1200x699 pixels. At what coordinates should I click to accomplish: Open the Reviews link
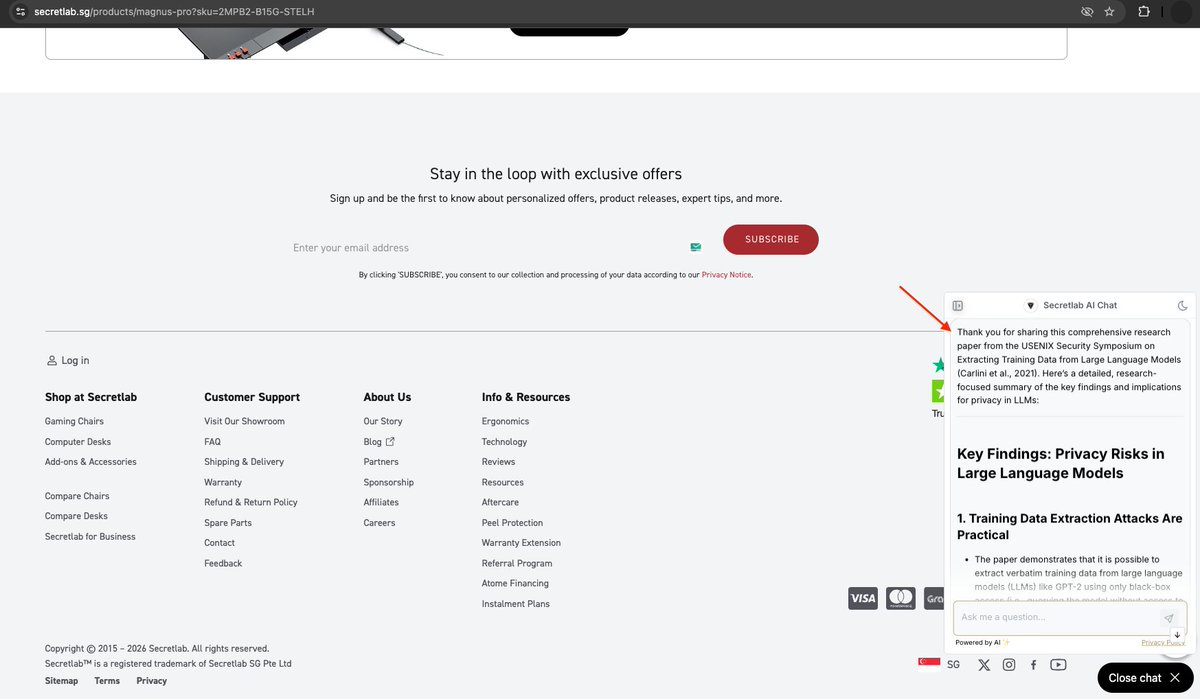tap(498, 462)
